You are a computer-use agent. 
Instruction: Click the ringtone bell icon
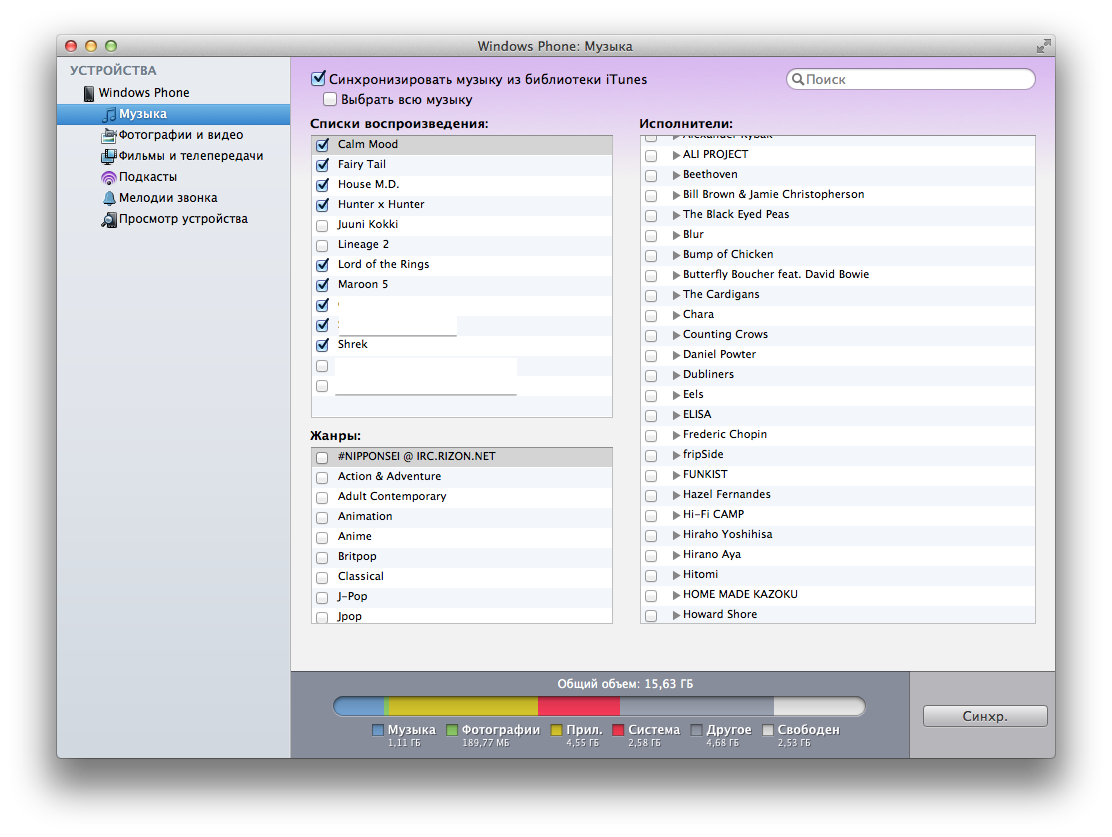(x=109, y=198)
